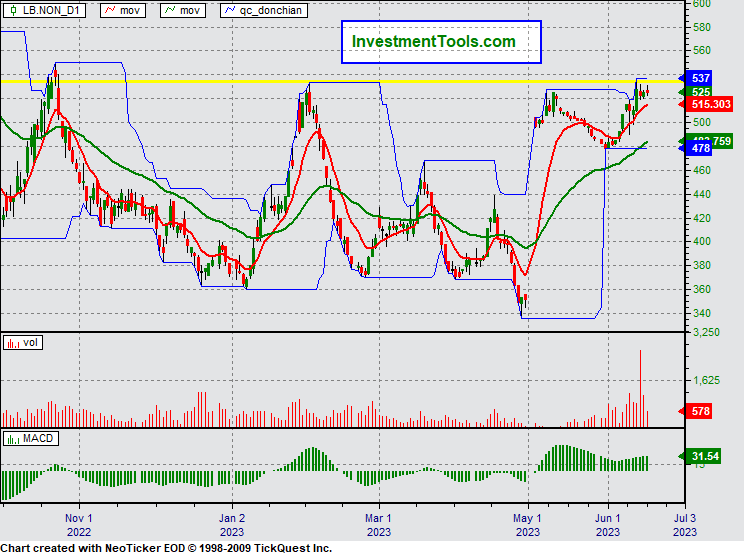Click the NeoTicker EOD copyright footer text
The image size is (744, 555).
pyautogui.click(x=166, y=548)
